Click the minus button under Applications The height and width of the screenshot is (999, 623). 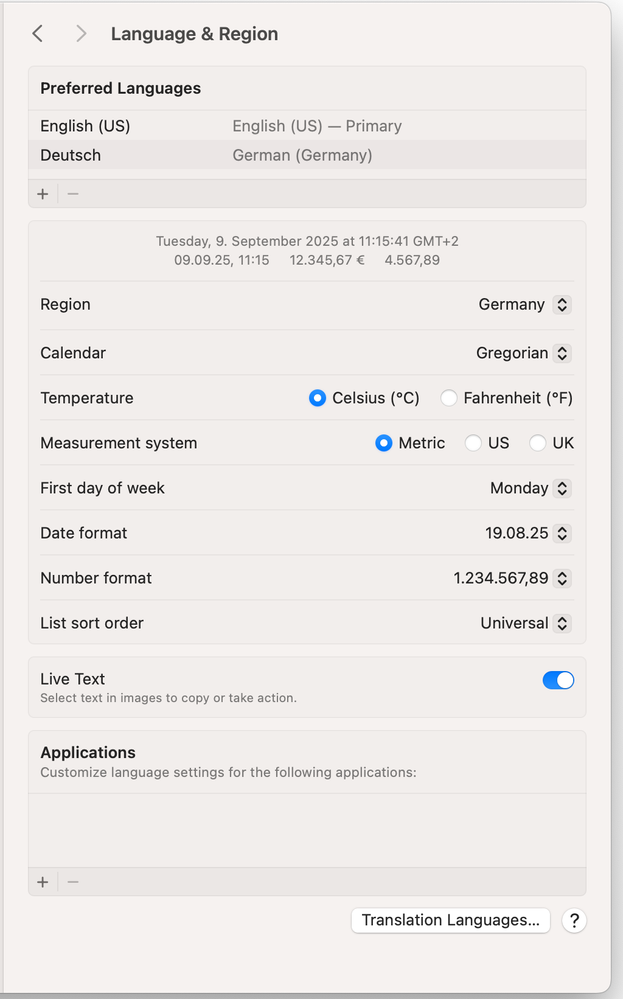(x=73, y=882)
